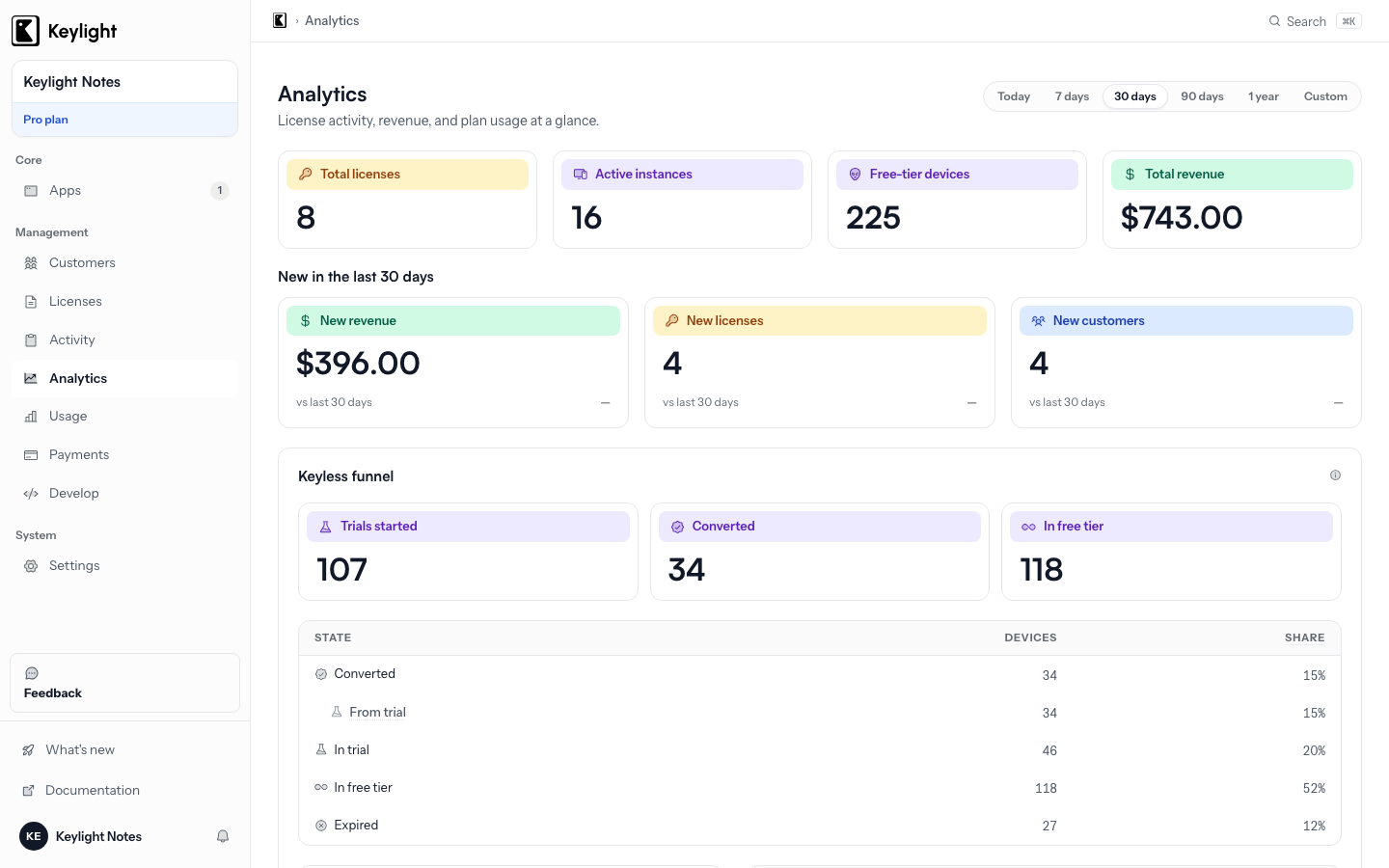This screenshot has width=1389, height=868.
Task: Click the Documentation external-link icon
Action: coord(28,791)
